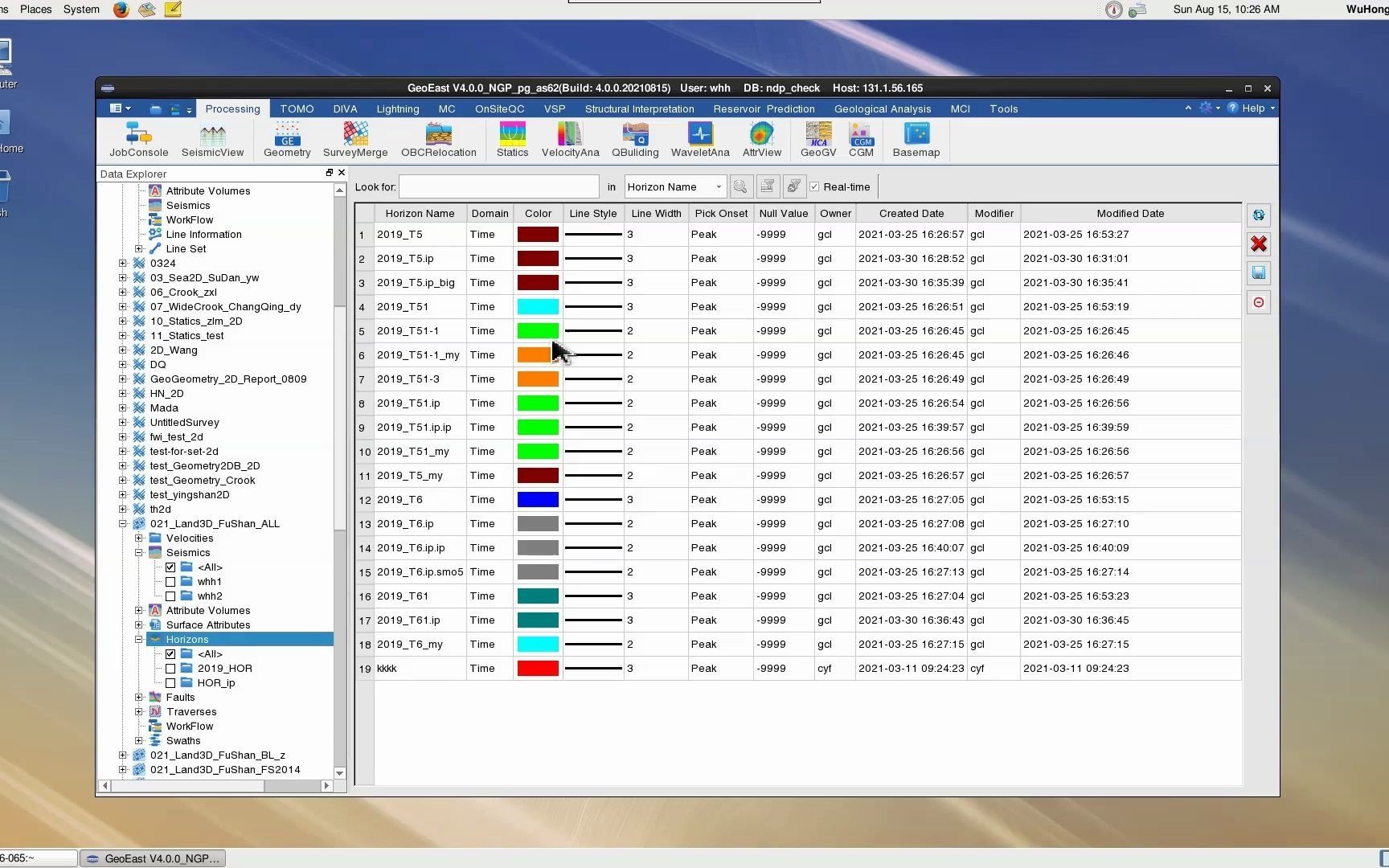Collapse the 021_Land3D_FuShan_ALL survey node
1389x868 pixels.
tap(123, 524)
